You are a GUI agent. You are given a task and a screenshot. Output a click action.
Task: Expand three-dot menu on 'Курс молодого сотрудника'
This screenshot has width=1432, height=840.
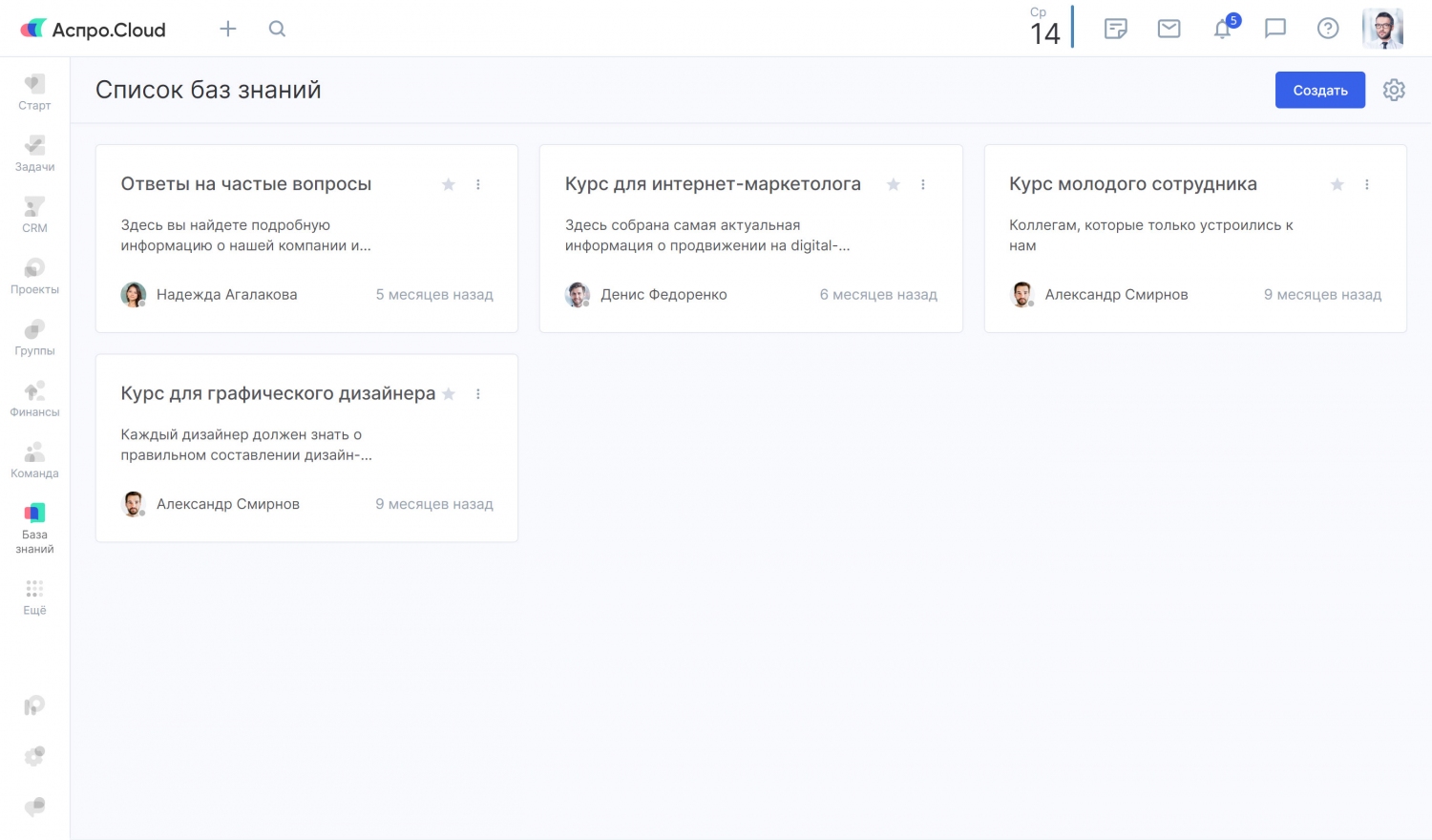coord(1367,184)
